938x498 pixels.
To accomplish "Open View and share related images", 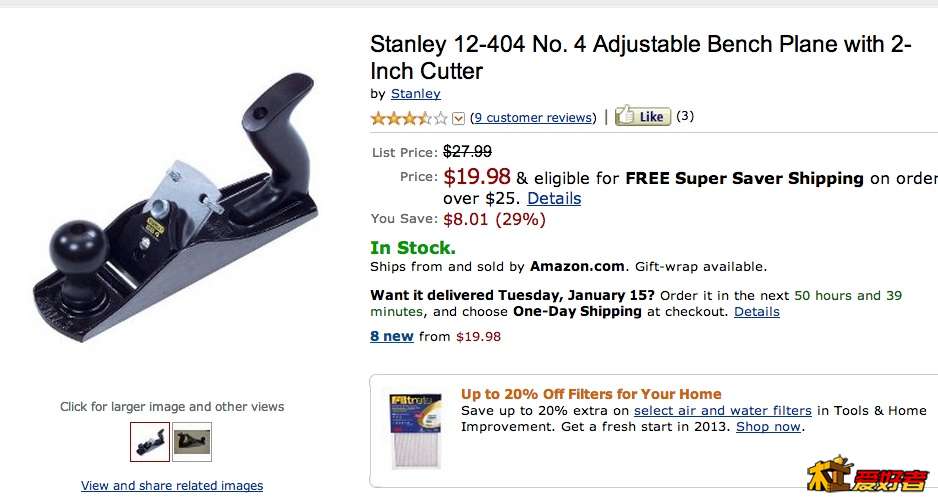I will click(x=172, y=486).
